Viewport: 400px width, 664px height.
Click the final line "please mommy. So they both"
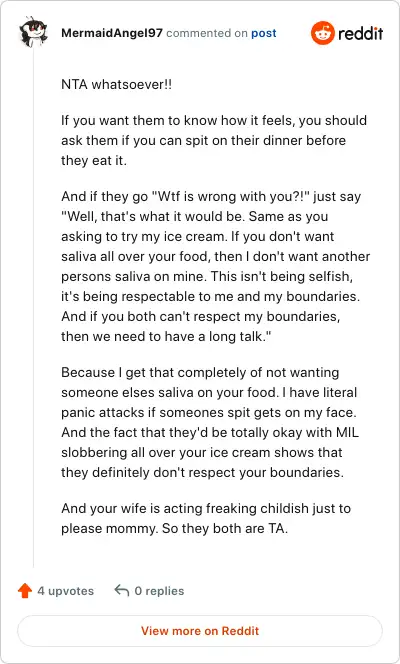point(174,528)
